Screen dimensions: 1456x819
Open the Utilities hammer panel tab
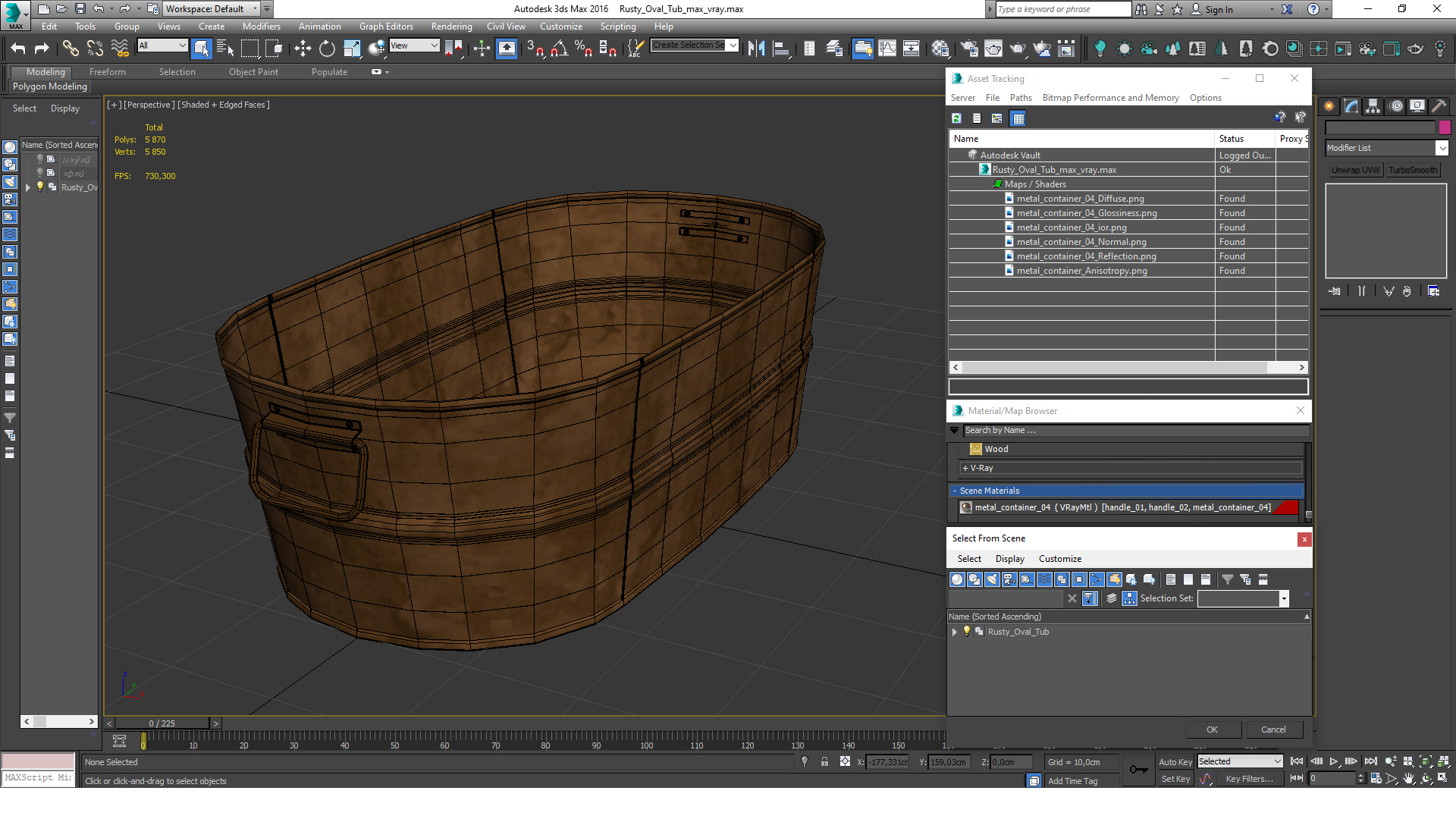(x=1439, y=106)
